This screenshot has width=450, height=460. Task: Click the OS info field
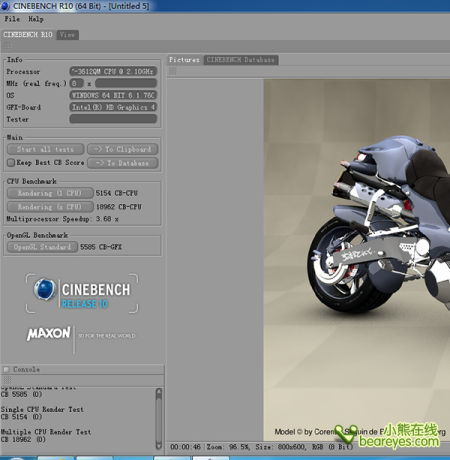(x=113, y=95)
